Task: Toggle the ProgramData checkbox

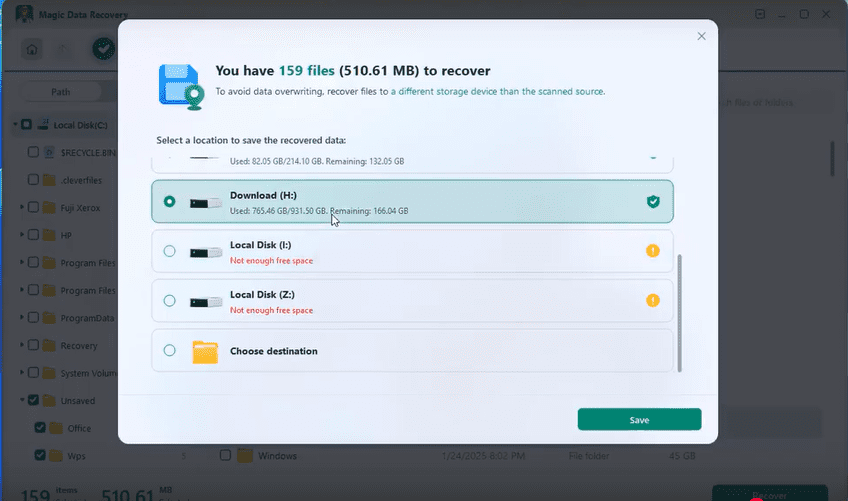Action: click(x=33, y=318)
